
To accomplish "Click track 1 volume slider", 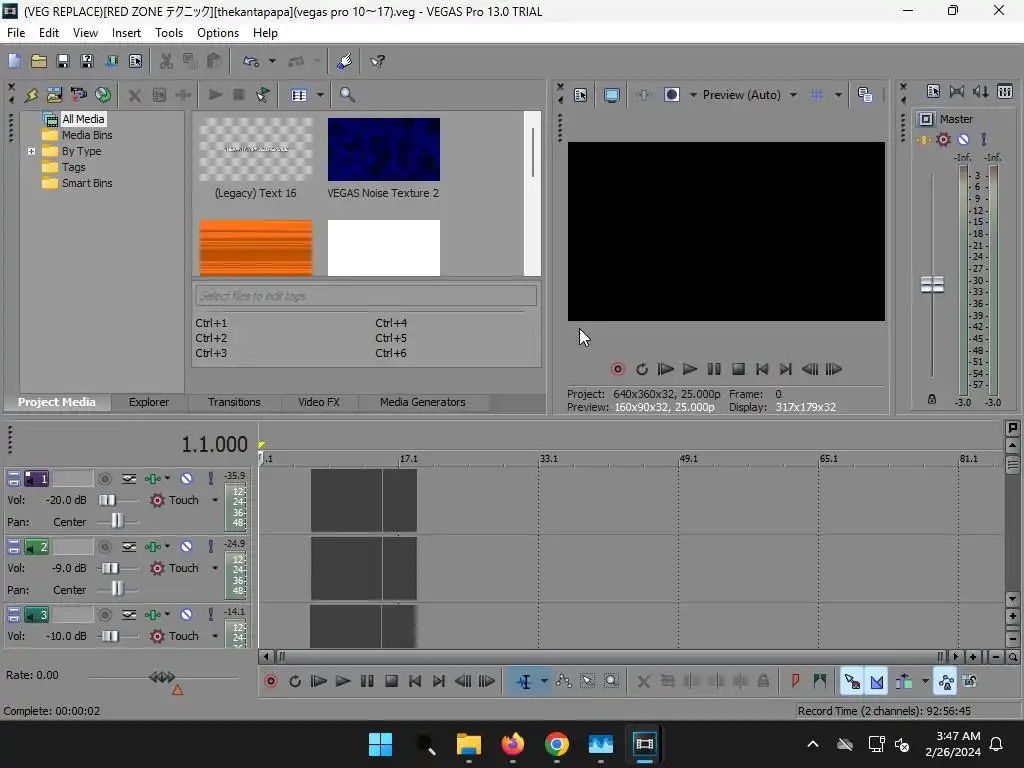I will (107, 500).
